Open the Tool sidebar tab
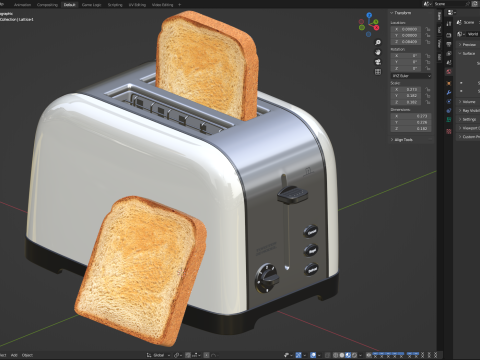This screenshot has width=480, height=360. pyautogui.click(x=439, y=30)
